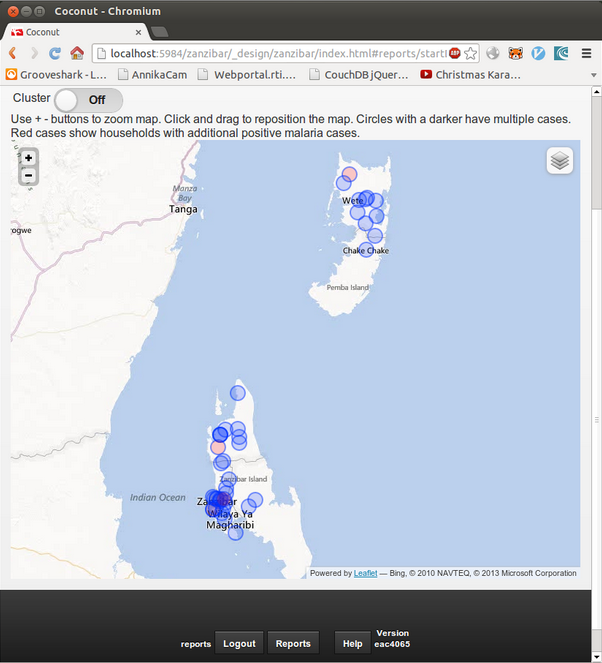Click the browser forward arrow

[x=34, y=53]
